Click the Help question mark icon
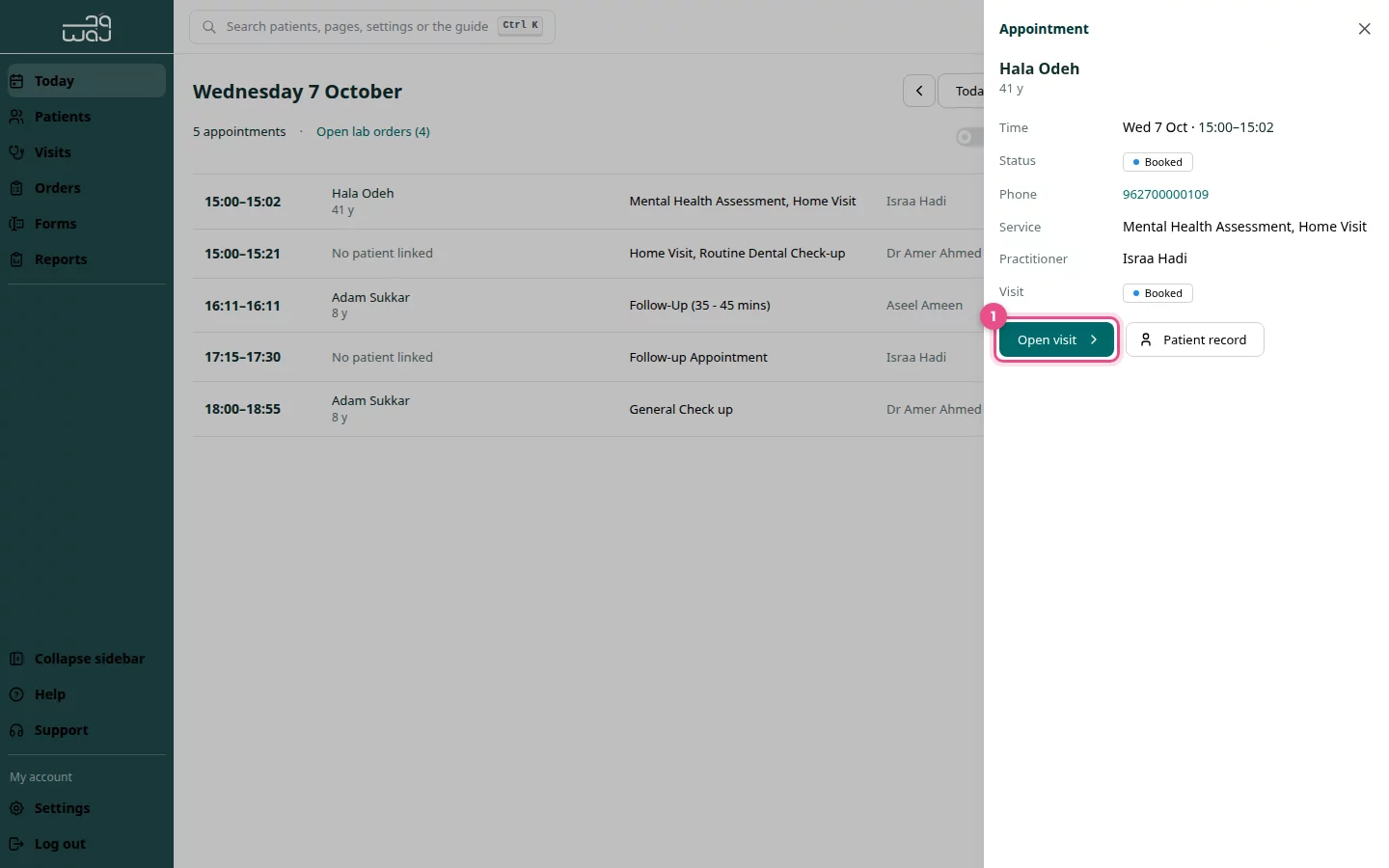 pos(16,694)
